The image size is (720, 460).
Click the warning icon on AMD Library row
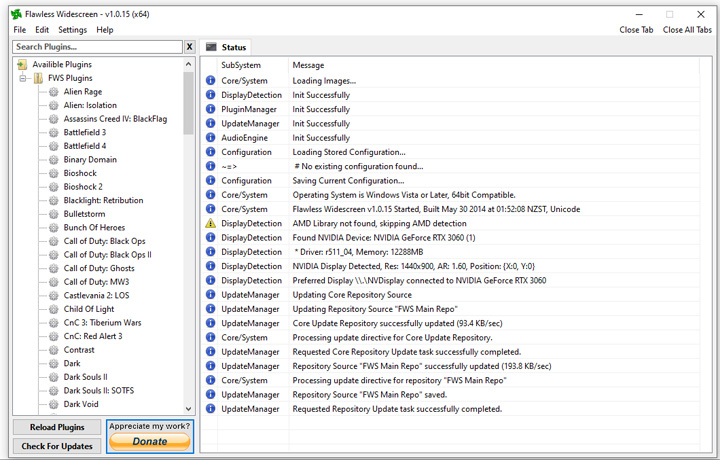[x=211, y=224]
